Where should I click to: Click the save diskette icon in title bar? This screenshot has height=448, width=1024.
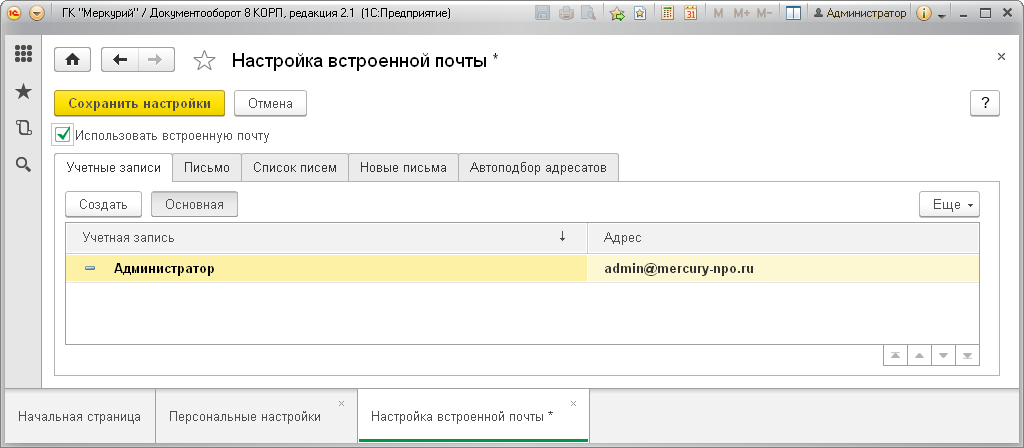click(x=542, y=13)
